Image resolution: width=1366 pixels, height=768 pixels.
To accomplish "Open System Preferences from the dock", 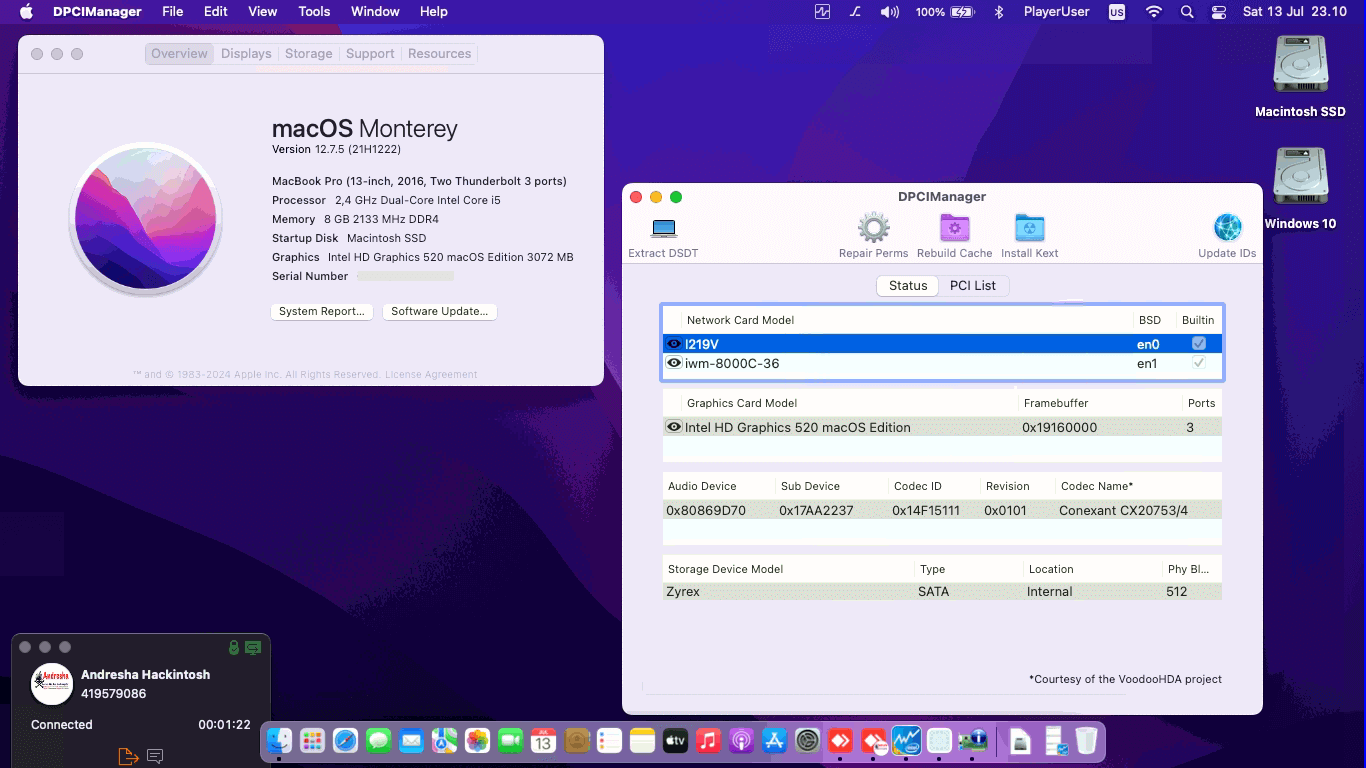I will [x=807, y=741].
